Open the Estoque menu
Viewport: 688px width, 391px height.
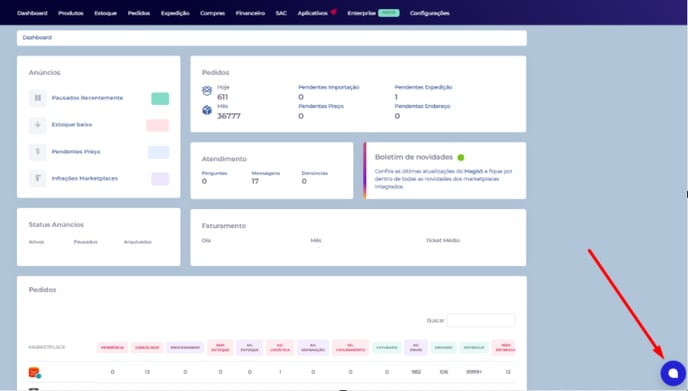click(x=105, y=13)
